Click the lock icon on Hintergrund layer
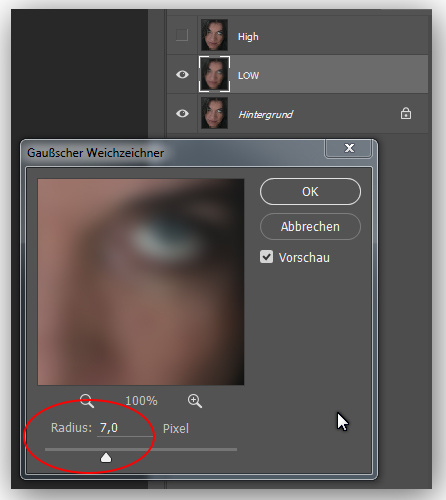446x500 pixels. point(406,114)
